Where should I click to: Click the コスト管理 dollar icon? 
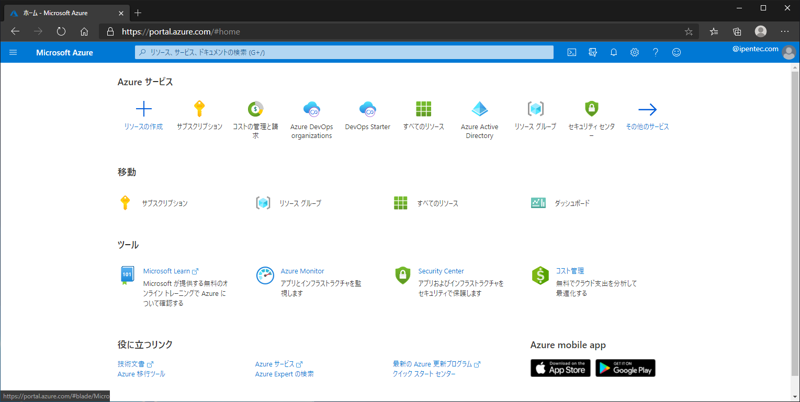[x=540, y=275]
